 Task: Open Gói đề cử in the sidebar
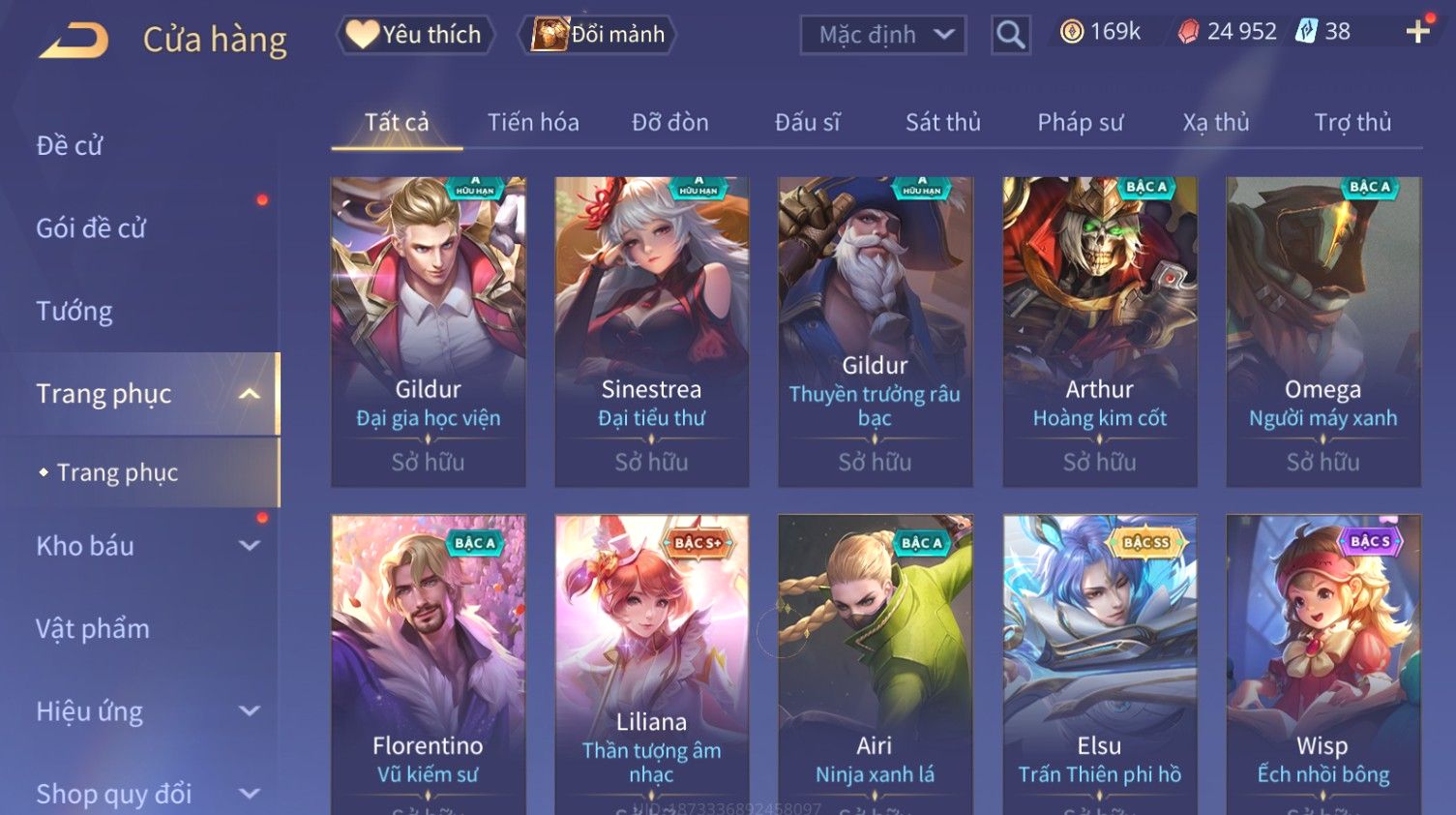91,228
